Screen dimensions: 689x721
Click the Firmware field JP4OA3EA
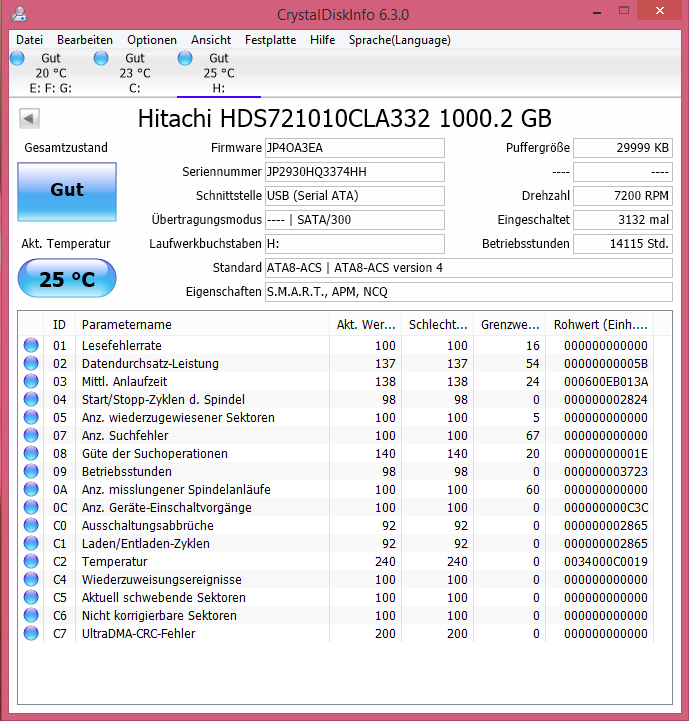(355, 148)
